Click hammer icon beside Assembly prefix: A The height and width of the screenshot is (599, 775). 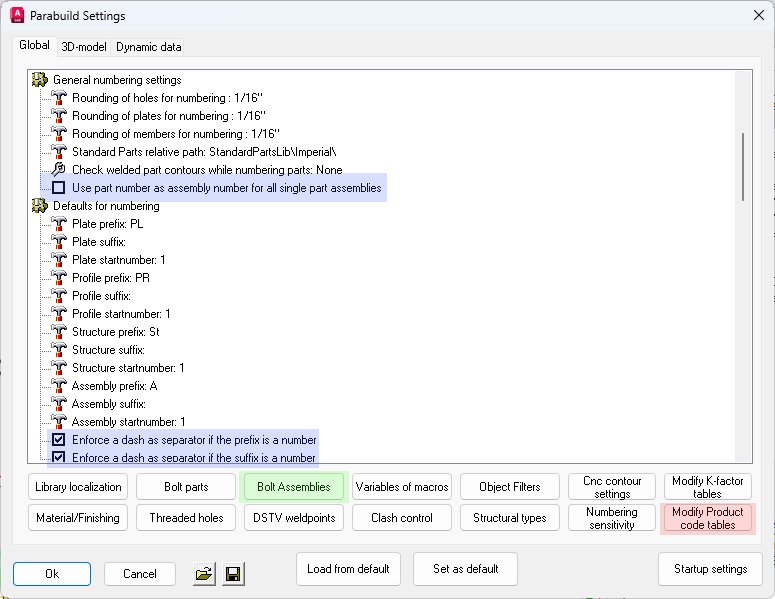coord(59,386)
